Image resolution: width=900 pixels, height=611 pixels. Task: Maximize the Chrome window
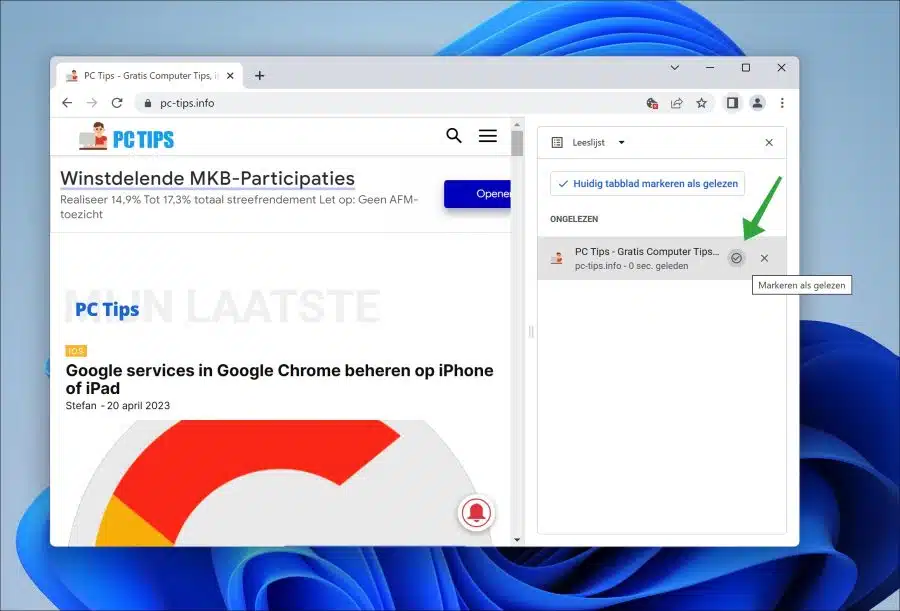(x=746, y=68)
